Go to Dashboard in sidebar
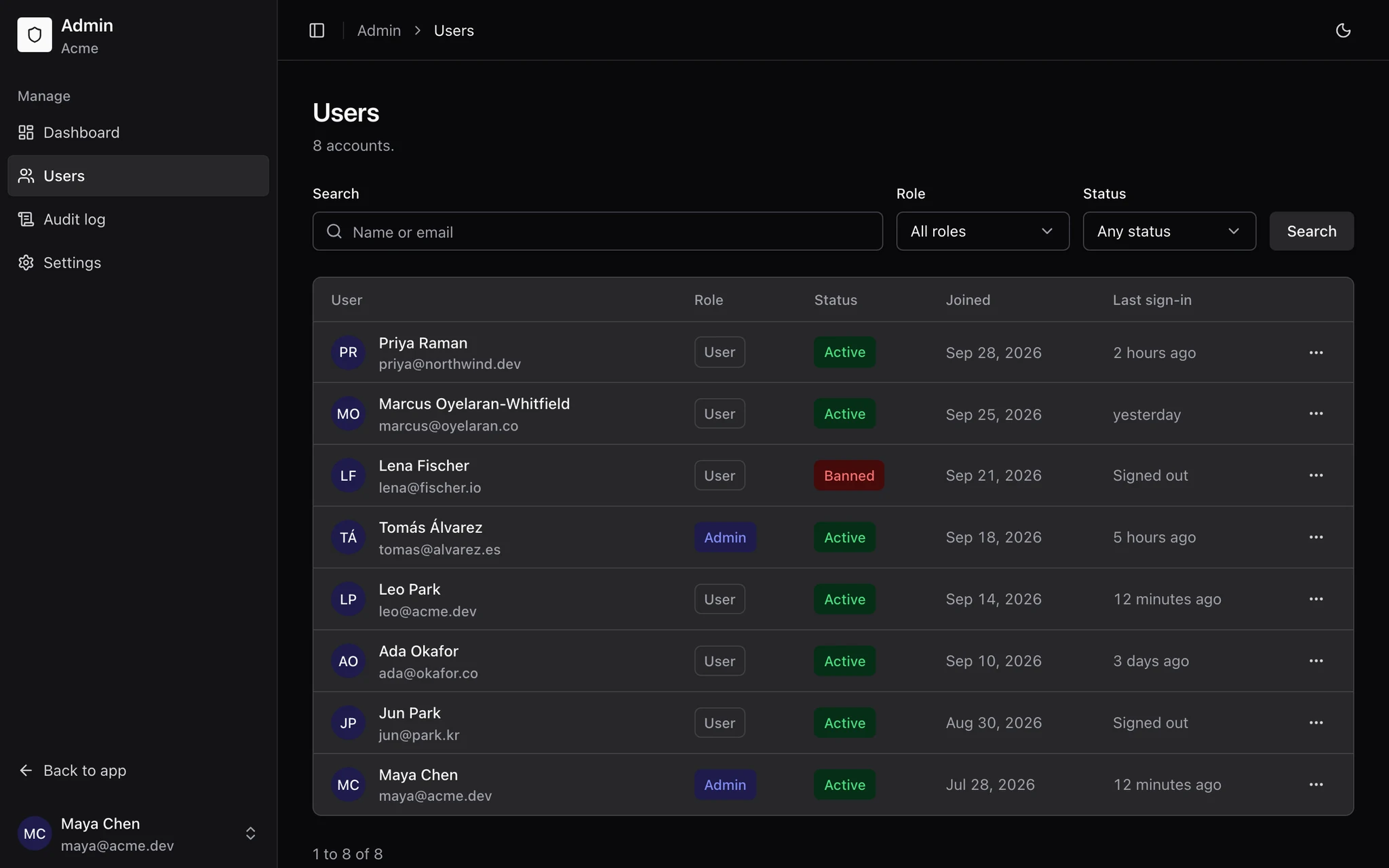The image size is (1389, 868). click(138, 132)
